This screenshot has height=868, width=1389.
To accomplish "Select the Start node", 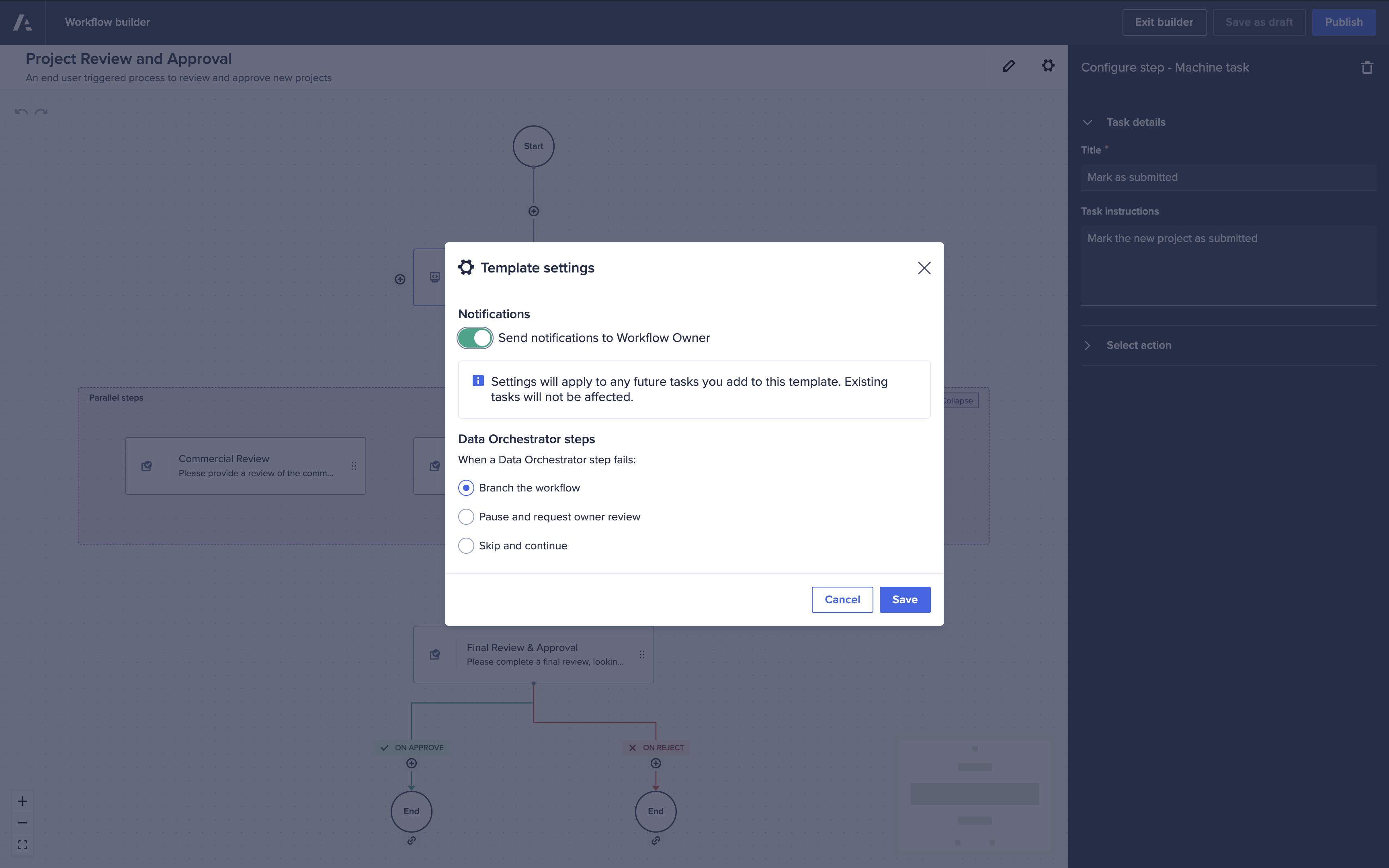I will coord(533,146).
